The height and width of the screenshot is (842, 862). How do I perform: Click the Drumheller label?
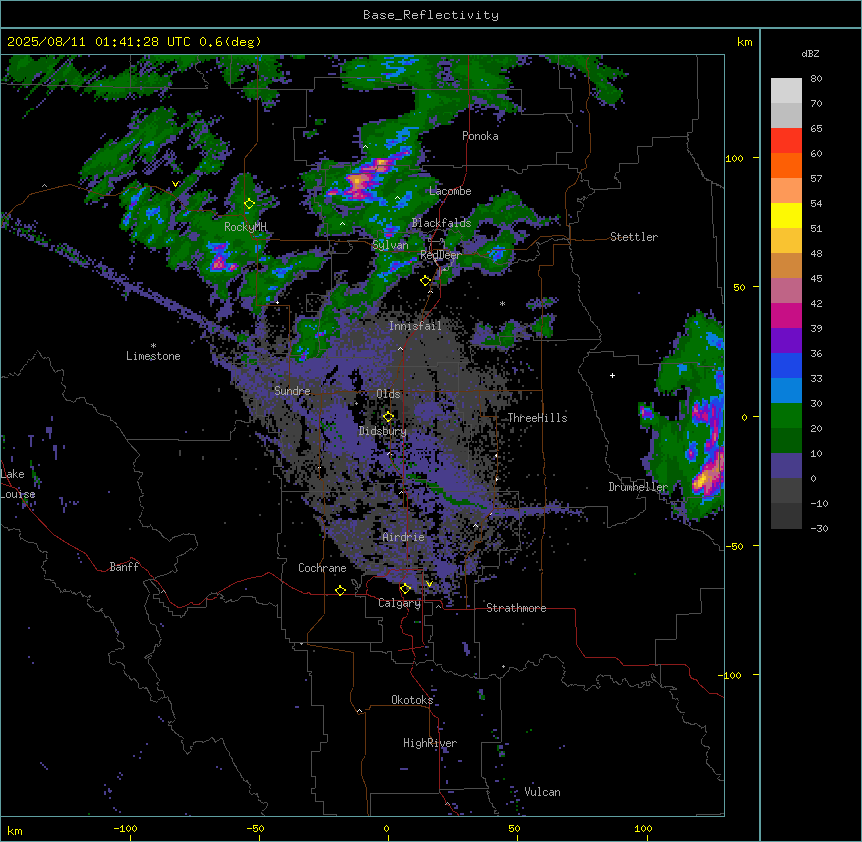point(638,487)
